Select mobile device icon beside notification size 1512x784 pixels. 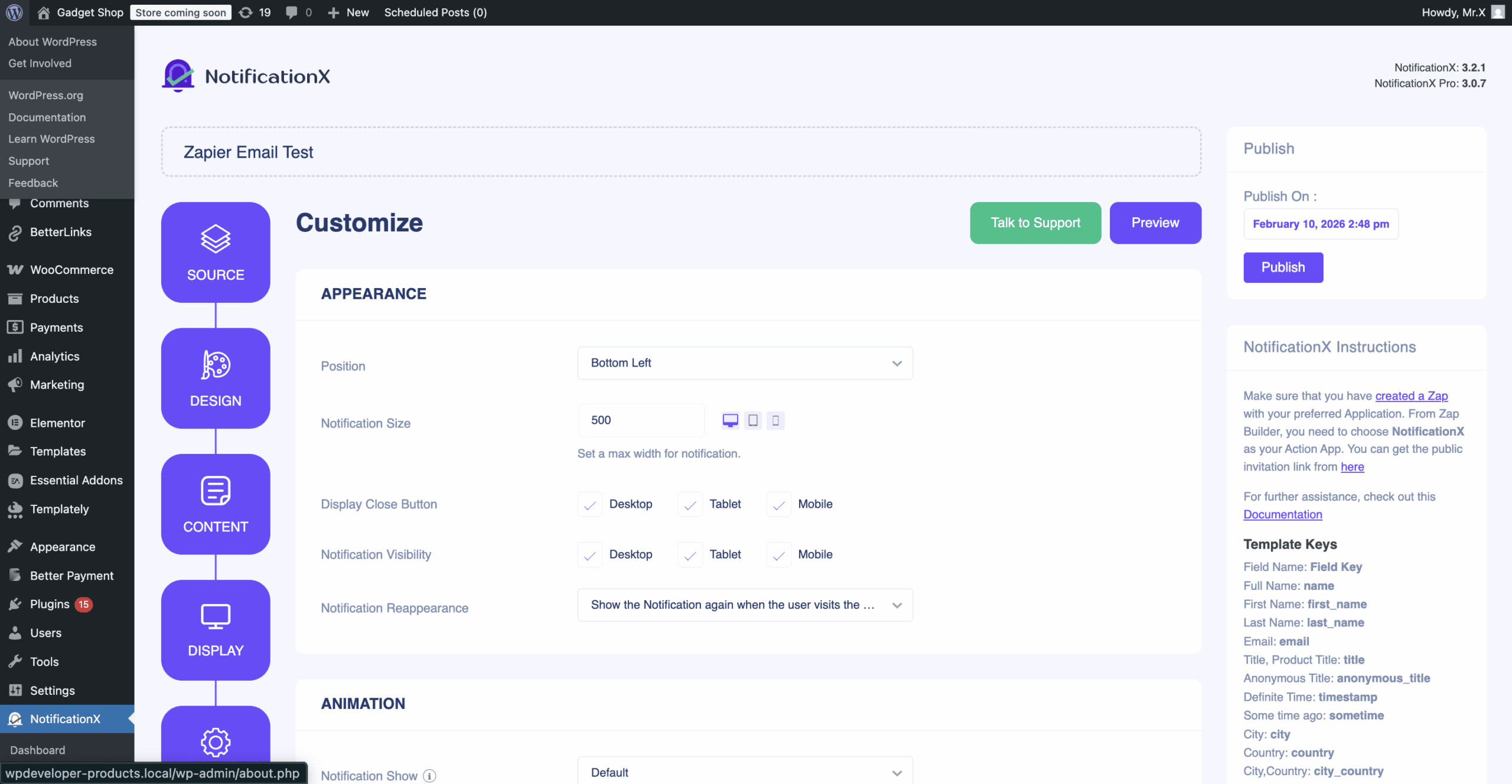tap(775, 420)
